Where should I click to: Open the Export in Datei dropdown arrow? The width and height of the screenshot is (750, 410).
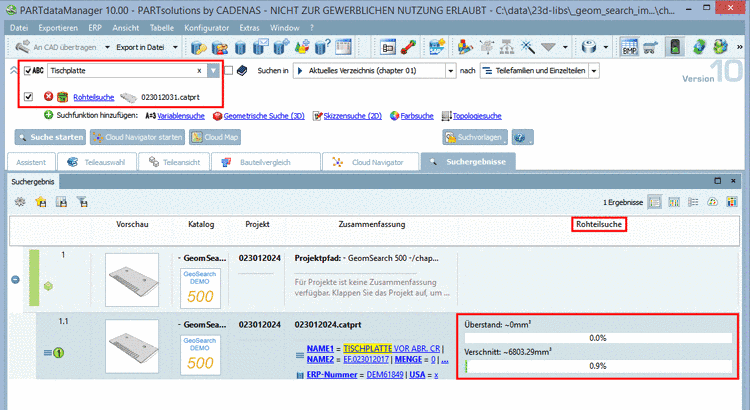[x=175, y=47]
